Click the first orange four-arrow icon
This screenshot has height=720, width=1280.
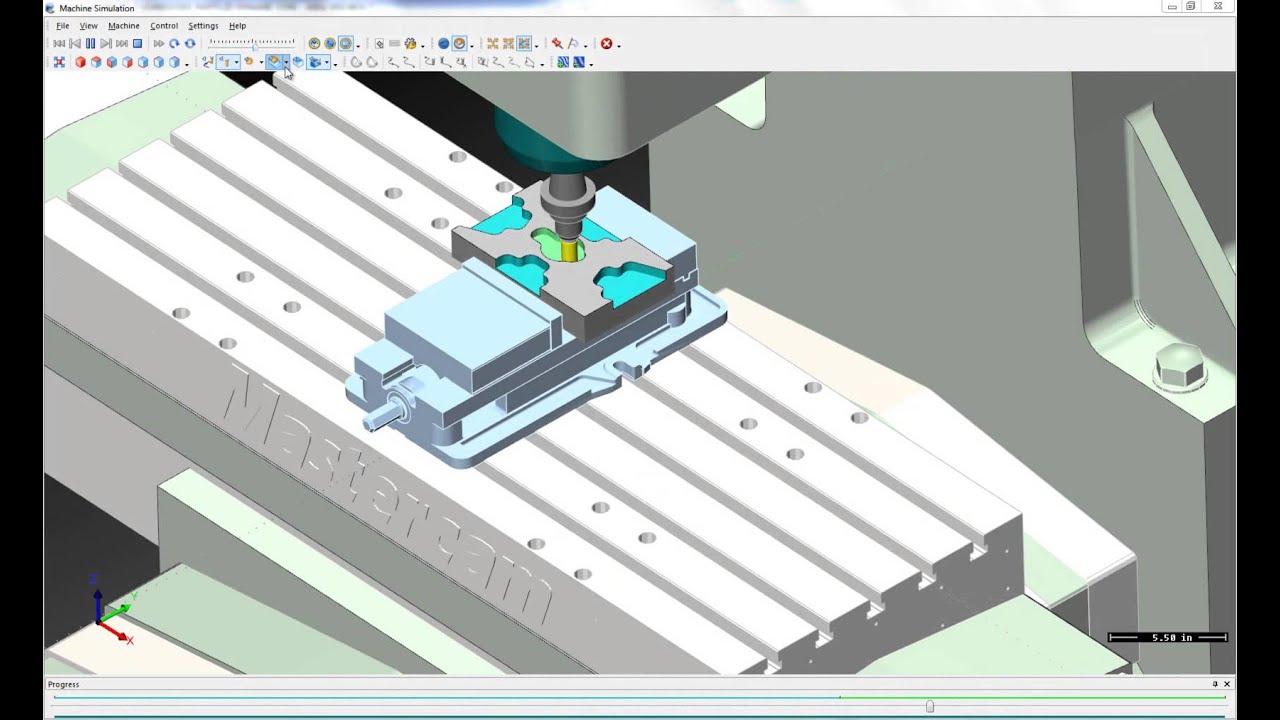pyautogui.click(x=493, y=44)
